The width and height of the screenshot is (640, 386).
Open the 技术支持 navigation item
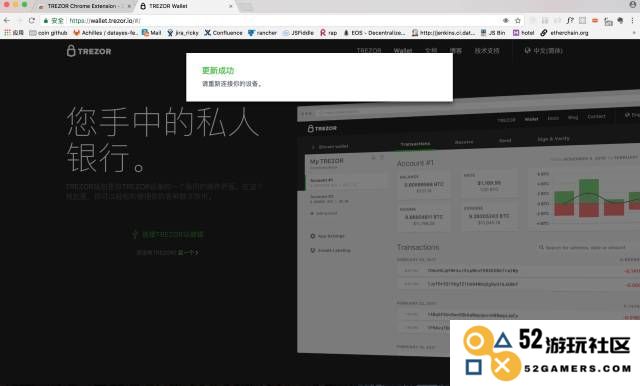487,51
